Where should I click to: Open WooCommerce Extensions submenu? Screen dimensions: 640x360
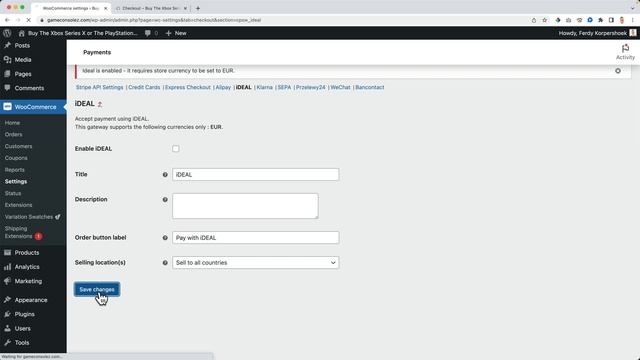18,205
